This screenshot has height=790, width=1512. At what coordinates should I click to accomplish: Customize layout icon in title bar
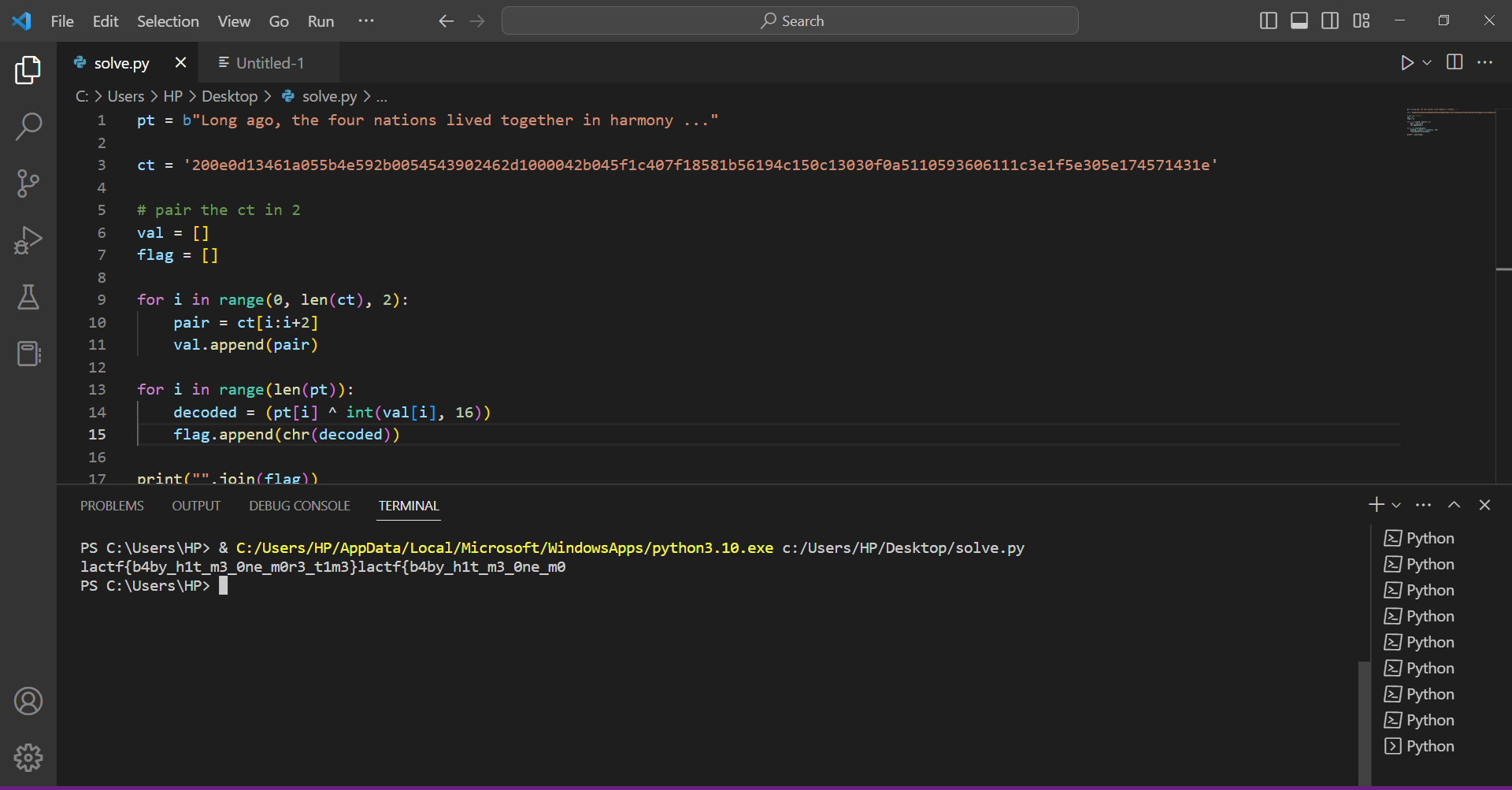1362,20
